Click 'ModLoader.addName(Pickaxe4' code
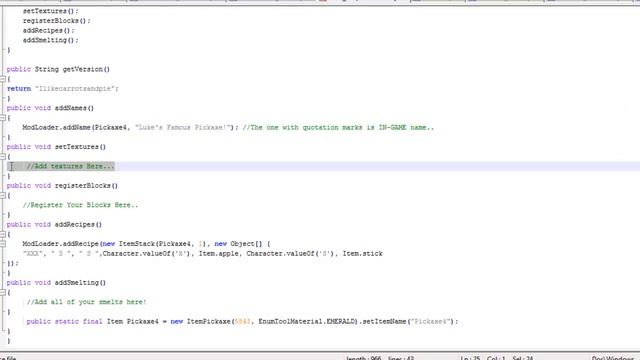640x360 pixels. click(x=75, y=127)
